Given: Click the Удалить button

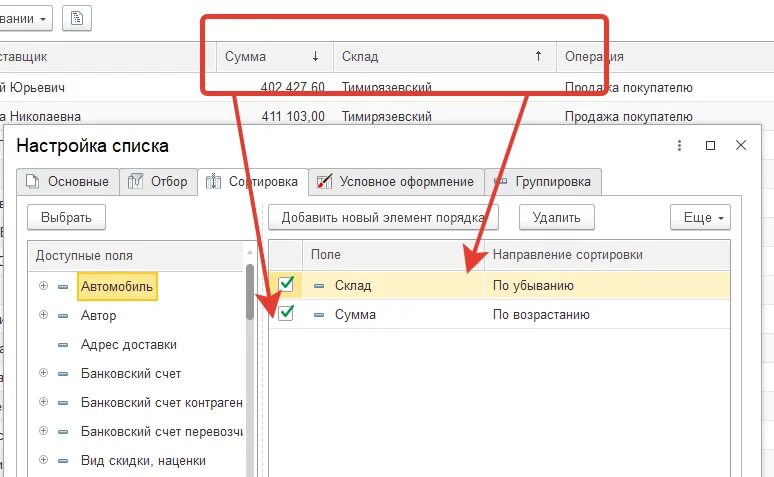Looking at the screenshot, I should pyautogui.click(x=556, y=217).
